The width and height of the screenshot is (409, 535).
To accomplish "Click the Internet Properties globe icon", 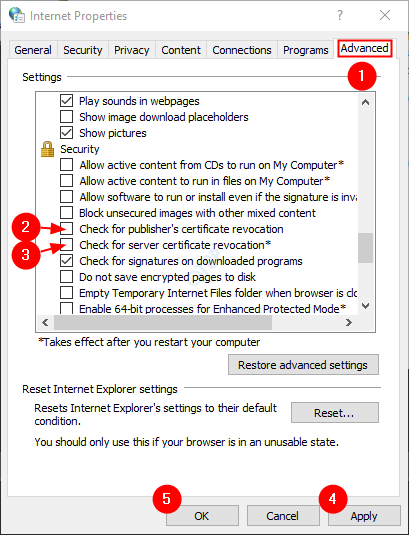I will tap(17, 15).
